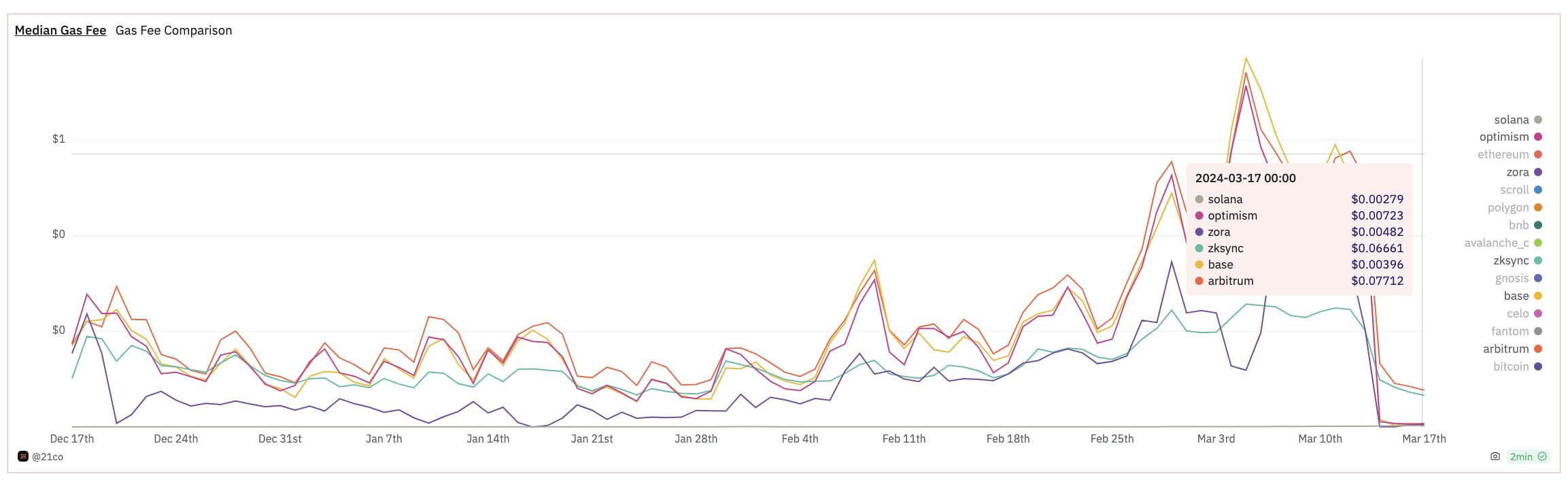Screen dimensions: 1568x480
Task: Show the bnb series in legend
Action: 1518,226
